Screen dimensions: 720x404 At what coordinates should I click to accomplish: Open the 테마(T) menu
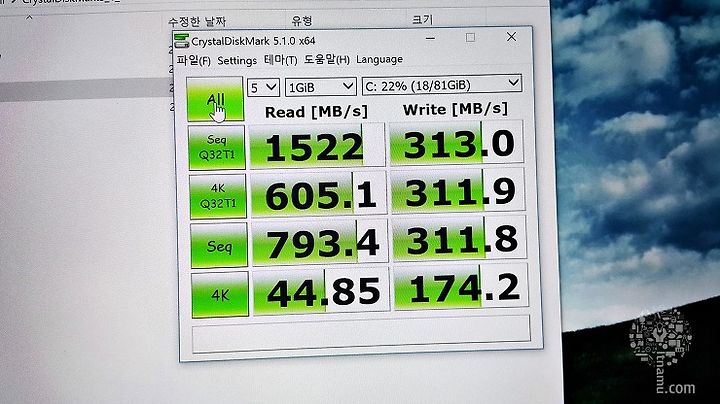click(x=281, y=60)
